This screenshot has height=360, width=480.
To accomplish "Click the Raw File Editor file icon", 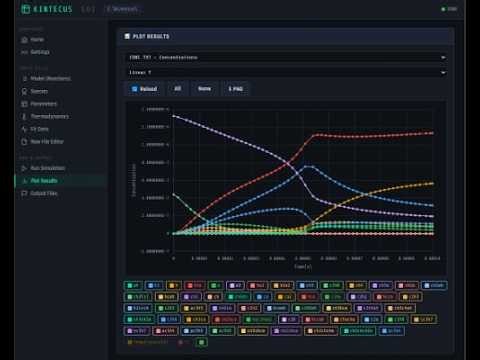I will tap(24, 142).
